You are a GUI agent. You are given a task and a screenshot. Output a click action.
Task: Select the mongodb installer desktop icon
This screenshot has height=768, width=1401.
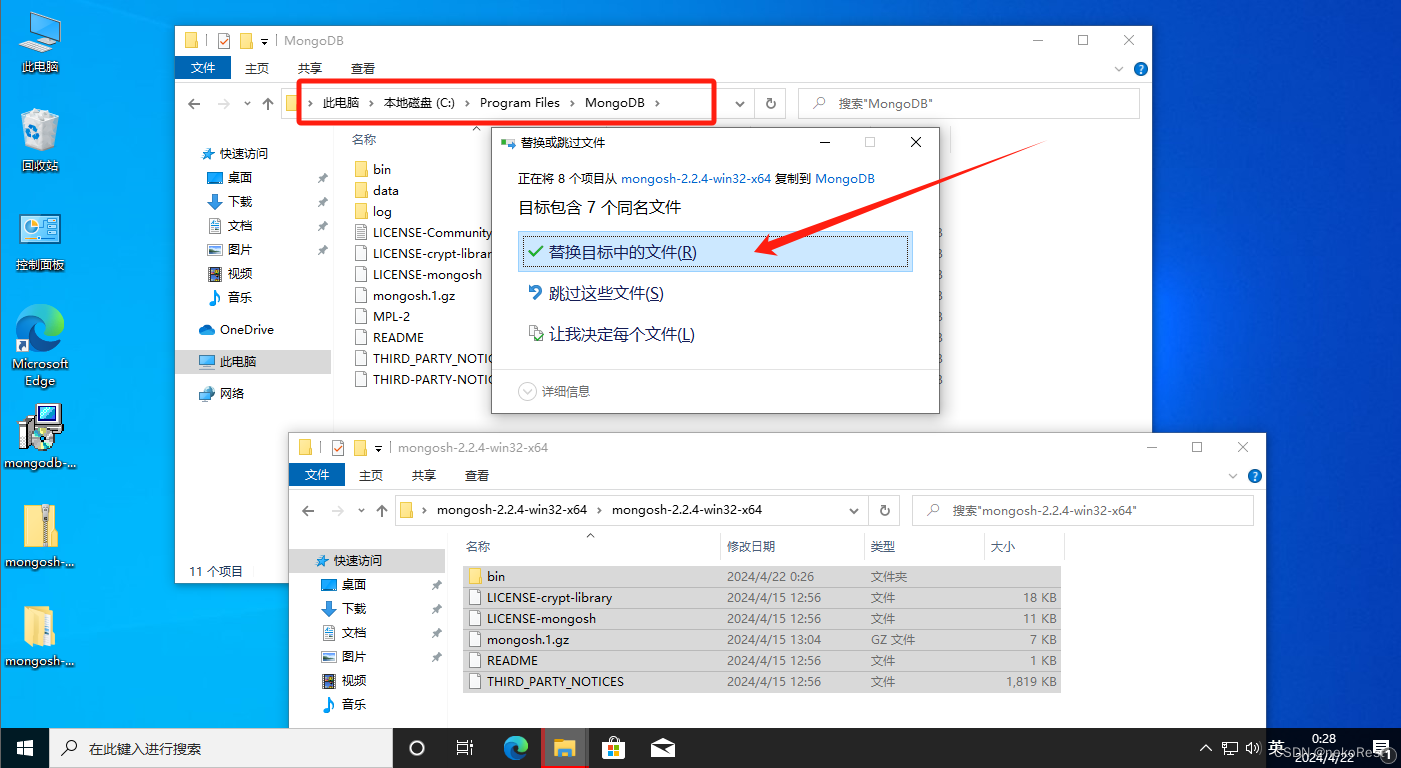[x=40, y=436]
